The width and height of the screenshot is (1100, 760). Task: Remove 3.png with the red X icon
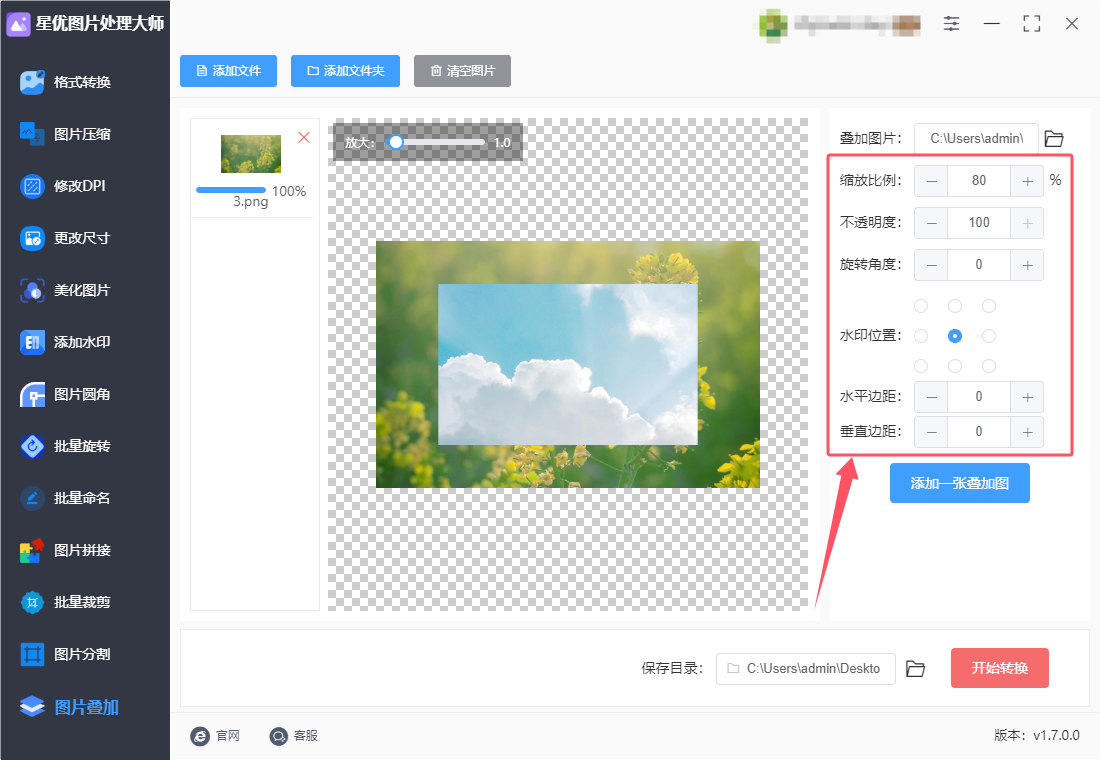pos(304,137)
